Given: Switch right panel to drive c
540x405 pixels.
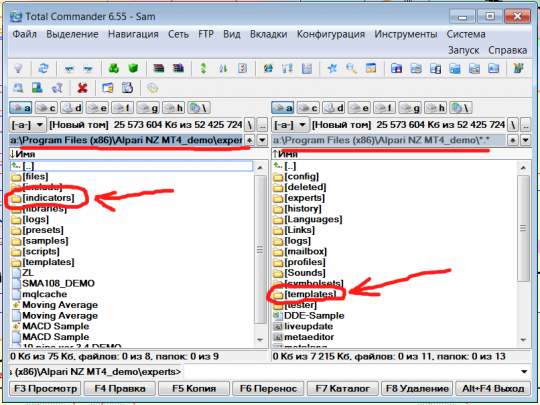Looking at the screenshot, I should click(x=308, y=108).
